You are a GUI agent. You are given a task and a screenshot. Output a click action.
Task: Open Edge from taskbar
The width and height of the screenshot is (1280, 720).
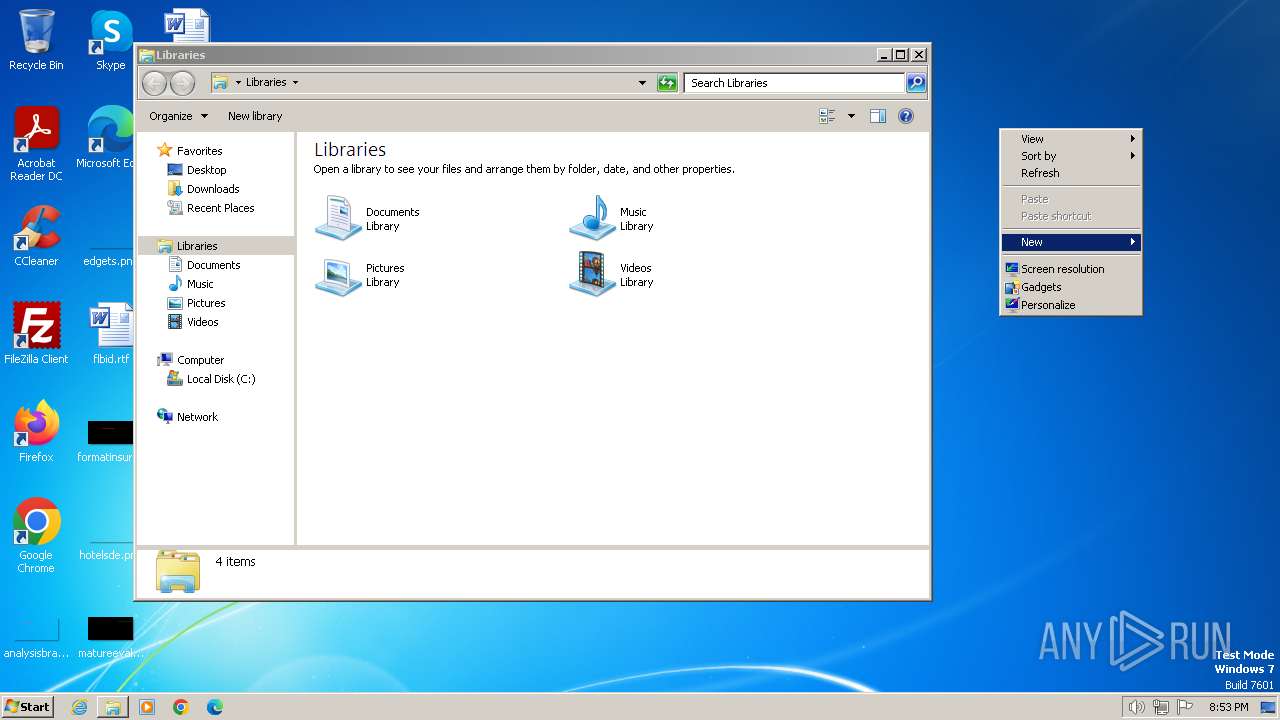point(215,707)
